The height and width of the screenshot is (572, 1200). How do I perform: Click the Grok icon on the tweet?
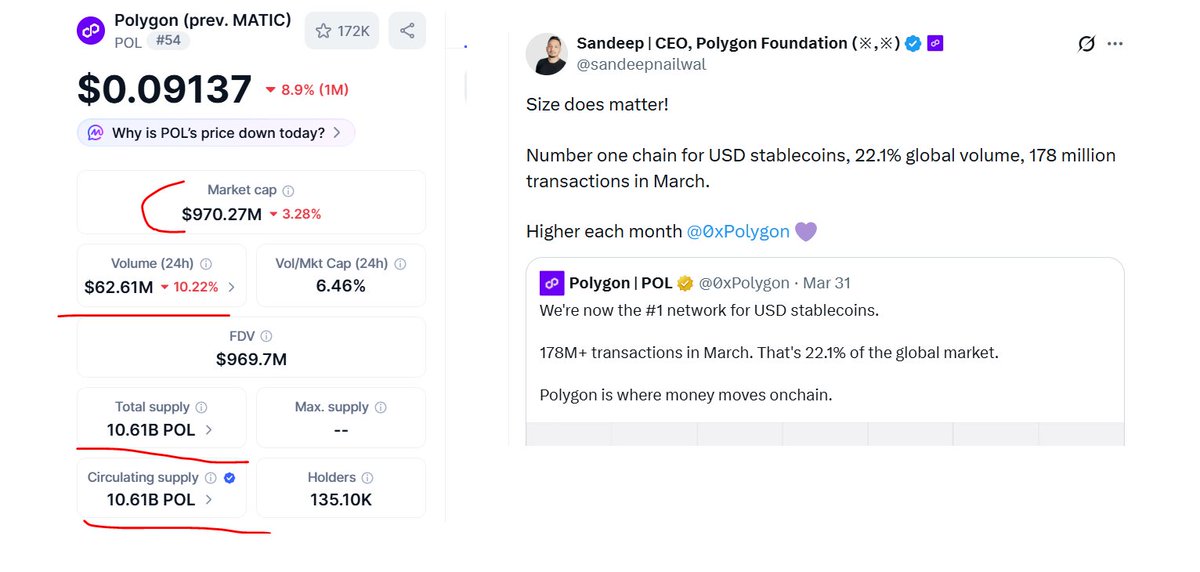click(1086, 44)
